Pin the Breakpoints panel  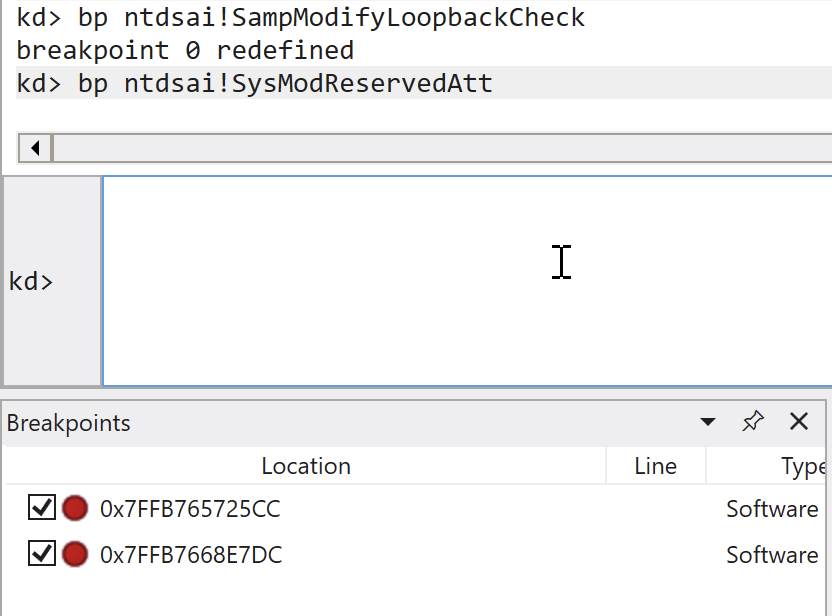pyautogui.click(x=753, y=422)
